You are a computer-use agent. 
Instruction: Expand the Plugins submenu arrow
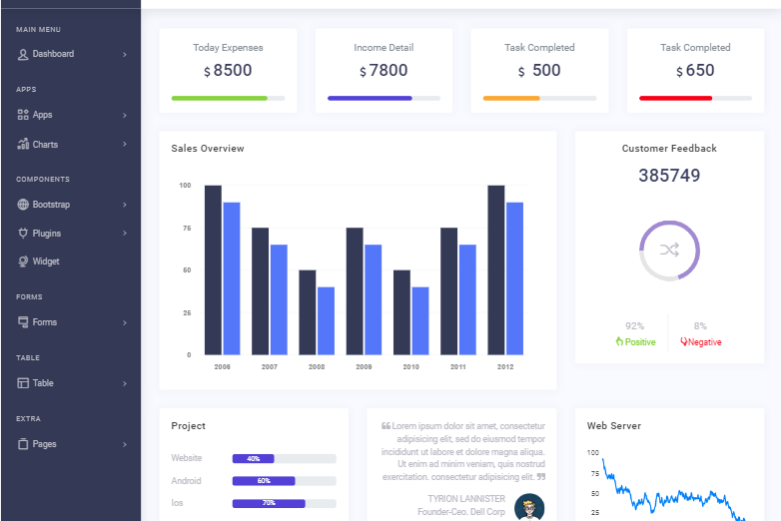[x=125, y=233]
